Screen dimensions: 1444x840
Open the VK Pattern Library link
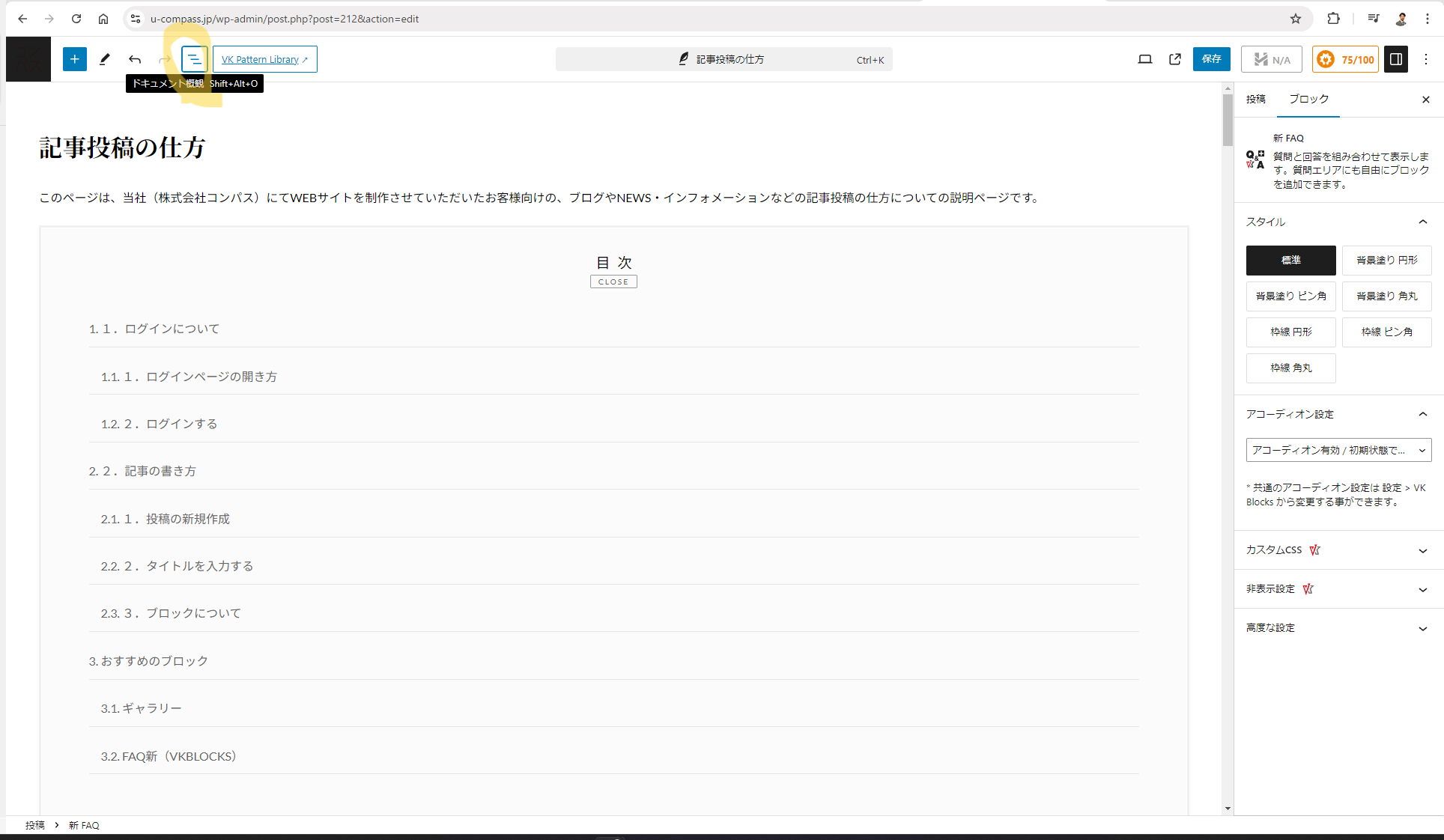pos(264,59)
